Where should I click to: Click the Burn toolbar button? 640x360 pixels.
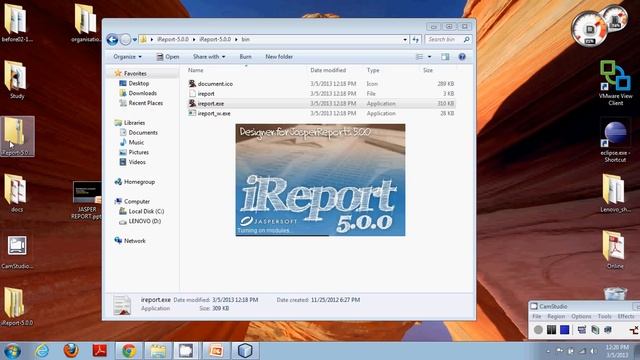pyautogui.click(x=245, y=57)
